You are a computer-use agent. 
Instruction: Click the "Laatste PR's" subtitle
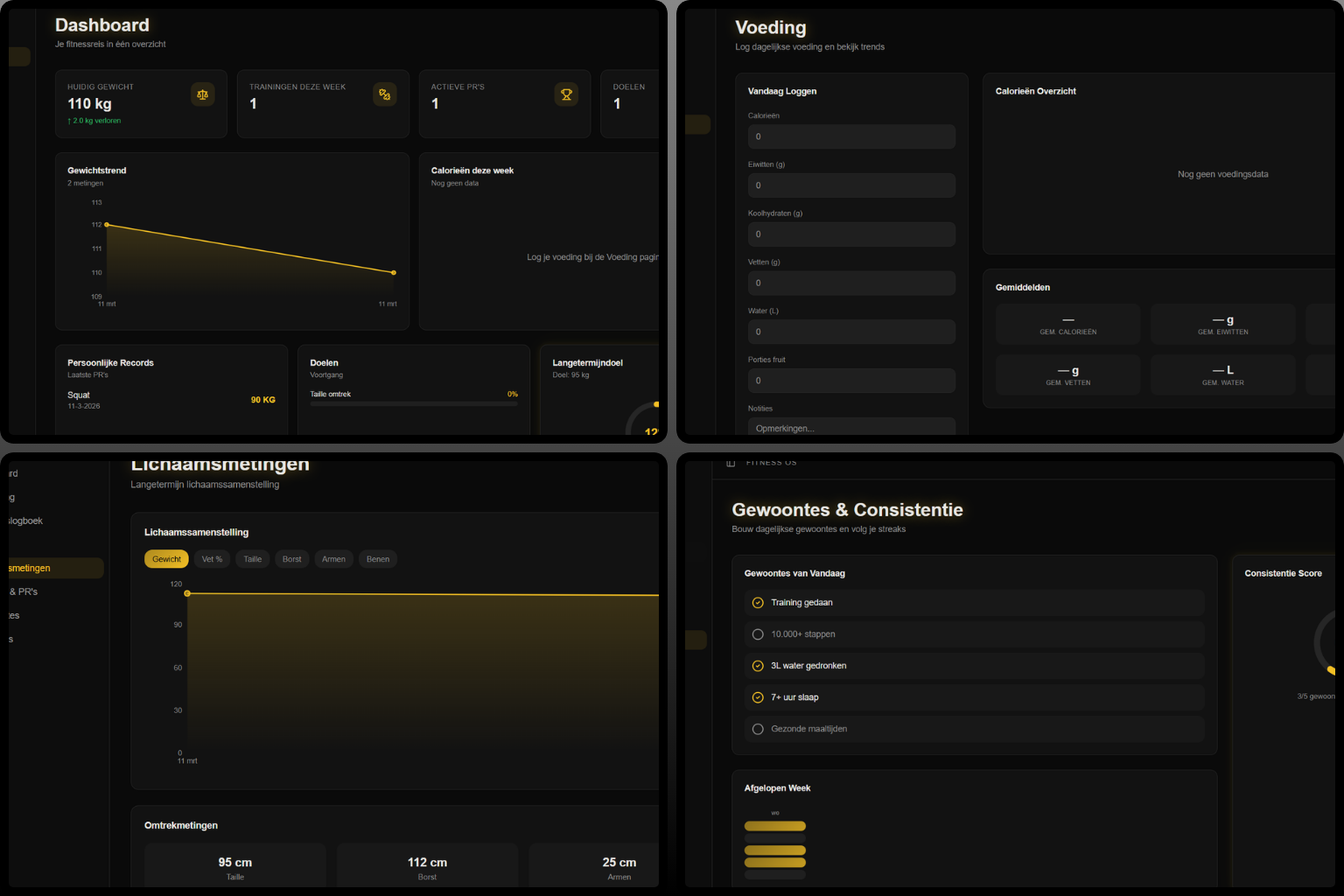pyautogui.click(x=87, y=375)
